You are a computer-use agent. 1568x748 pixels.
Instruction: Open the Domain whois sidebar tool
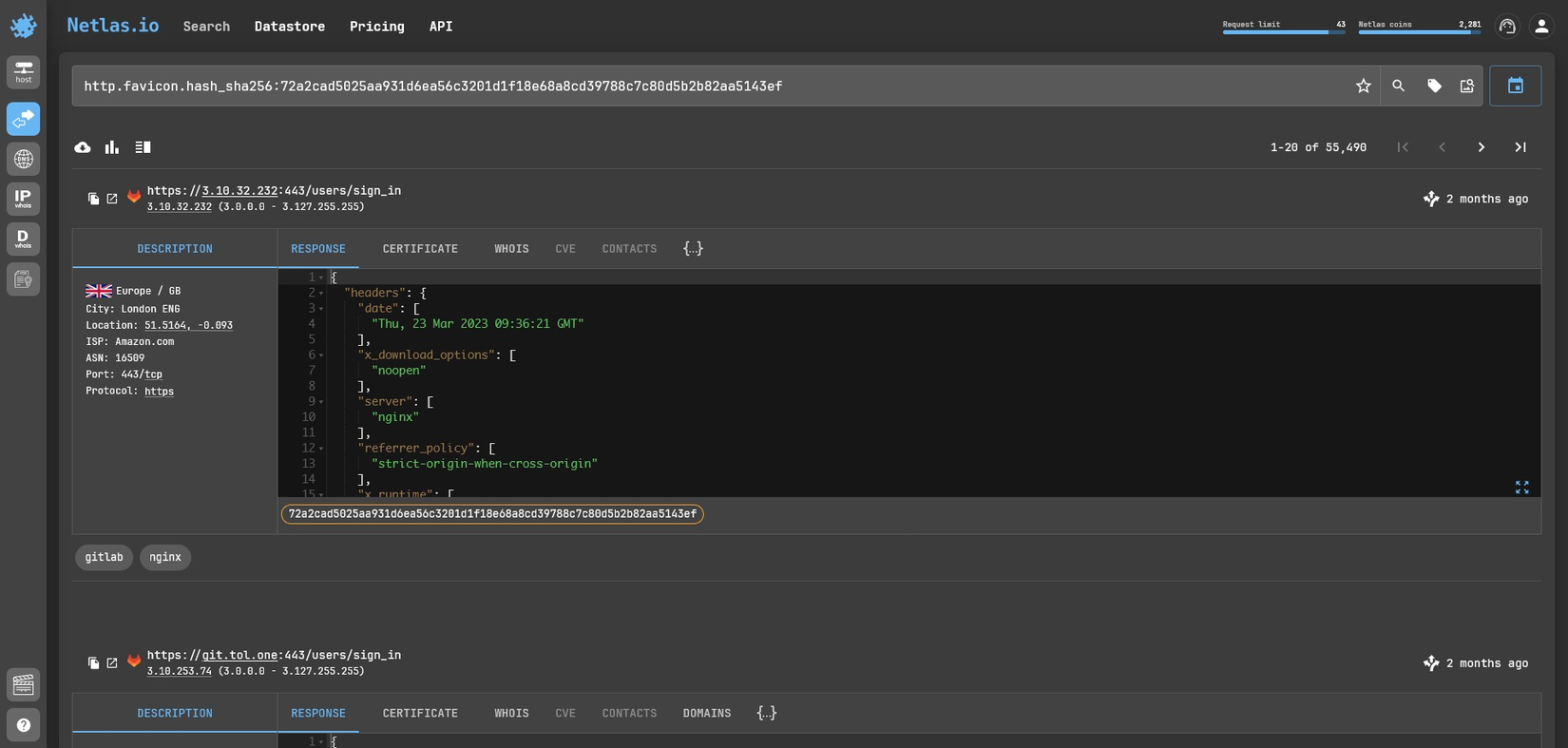(x=23, y=239)
